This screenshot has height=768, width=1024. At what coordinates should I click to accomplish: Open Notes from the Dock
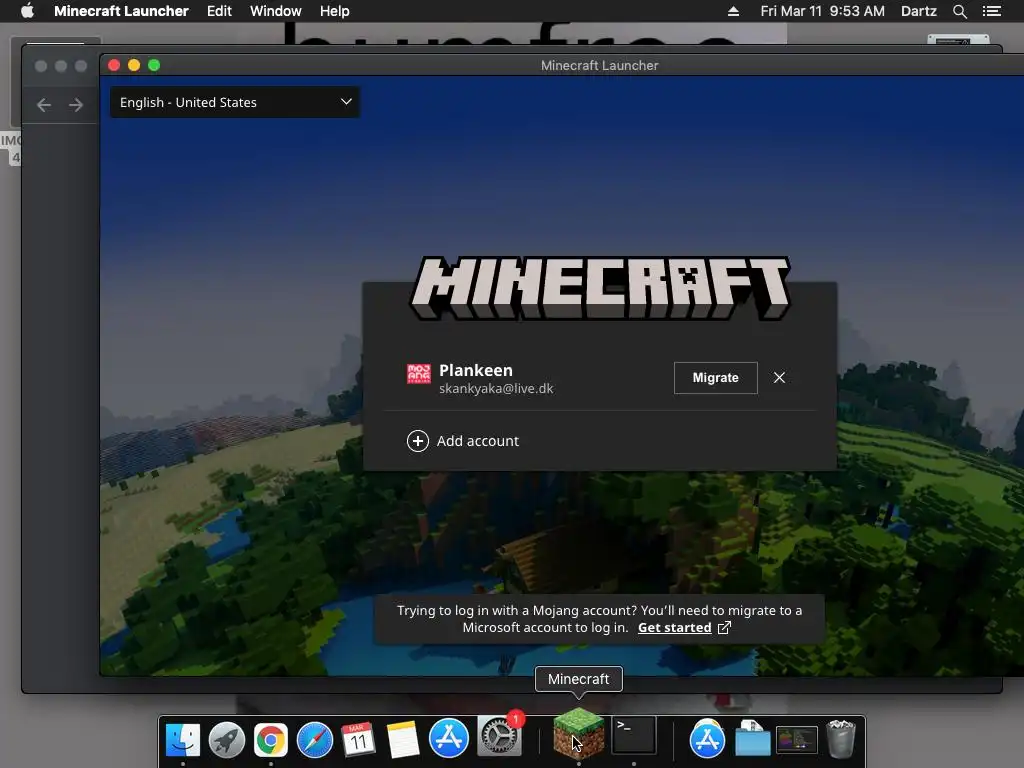pos(403,739)
